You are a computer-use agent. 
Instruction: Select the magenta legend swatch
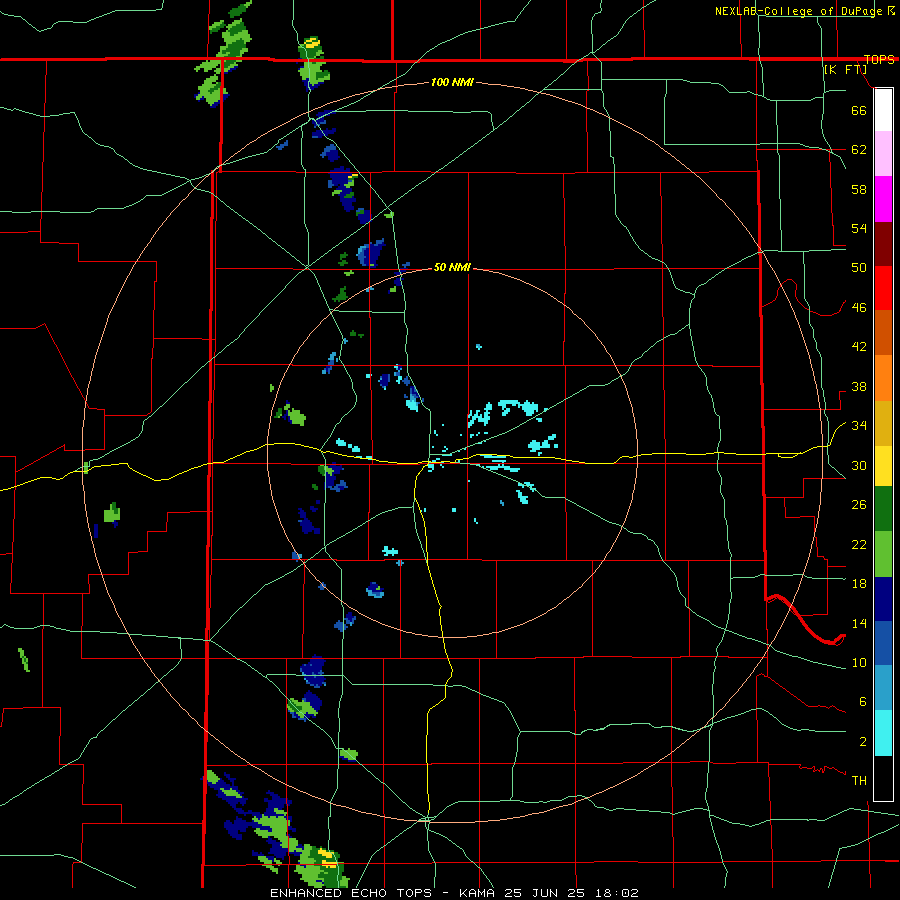883,199
